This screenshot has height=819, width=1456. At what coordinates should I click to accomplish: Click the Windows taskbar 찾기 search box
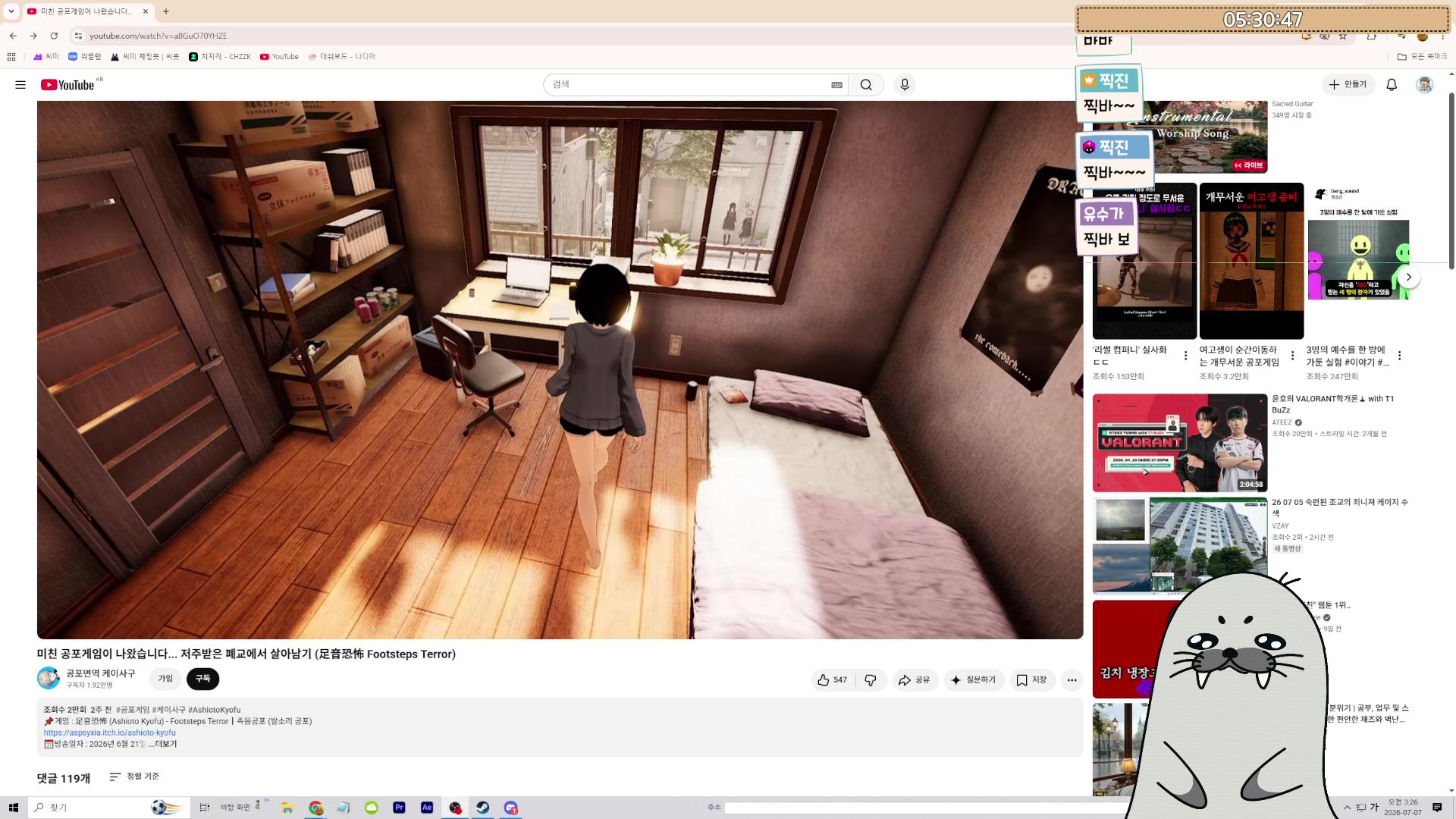pos(109,808)
